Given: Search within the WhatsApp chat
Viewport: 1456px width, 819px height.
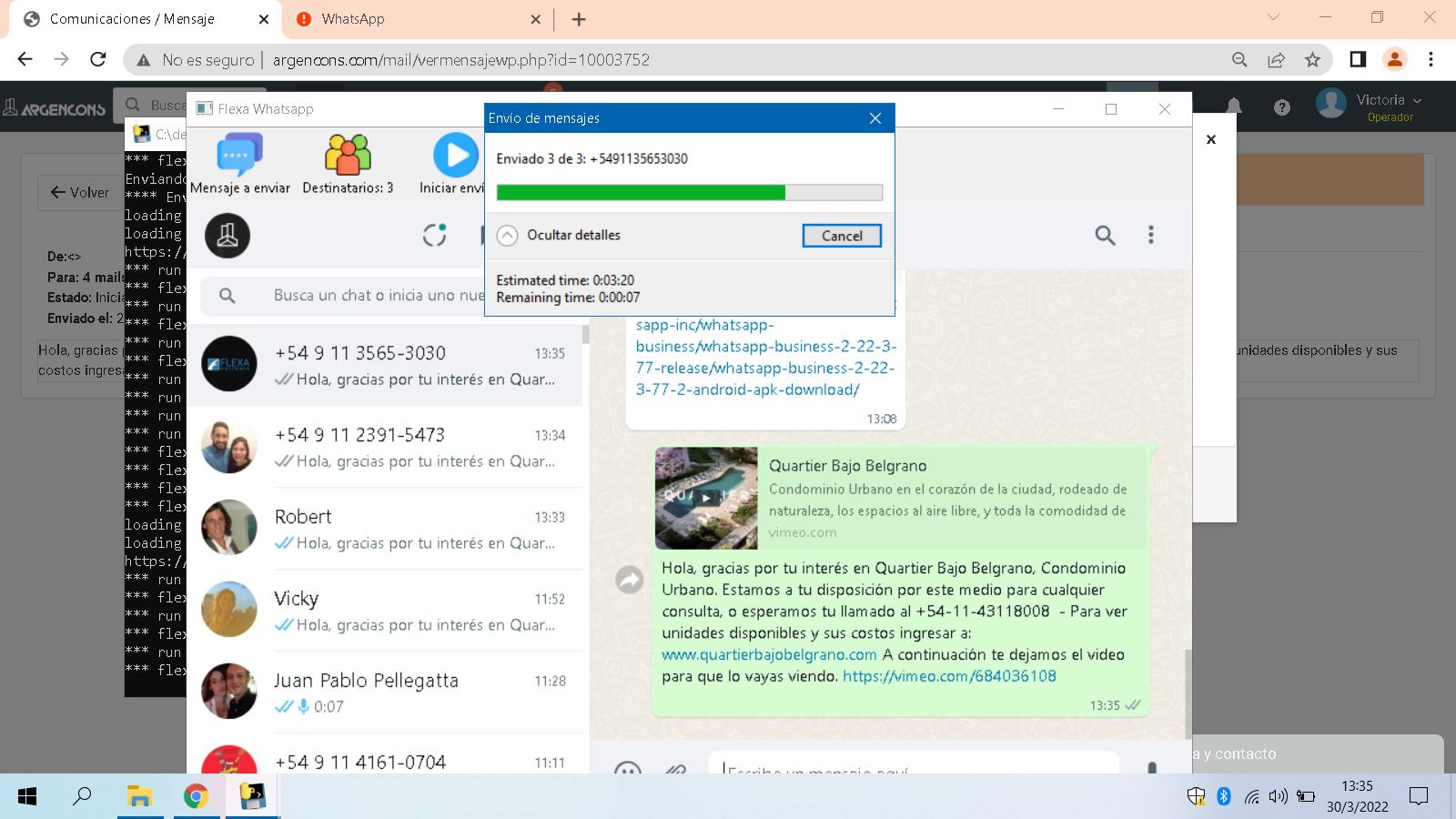Looking at the screenshot, I should (x=1105, y=236).
